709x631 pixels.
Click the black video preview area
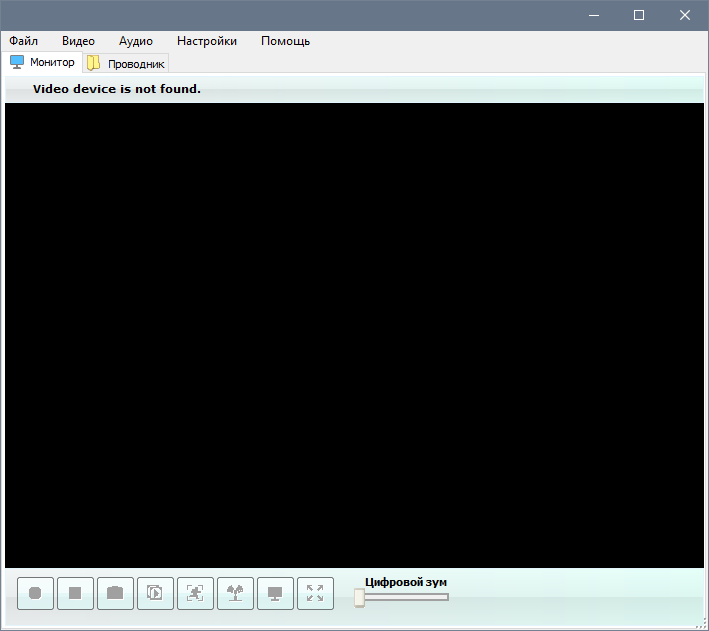coord(354,335)
